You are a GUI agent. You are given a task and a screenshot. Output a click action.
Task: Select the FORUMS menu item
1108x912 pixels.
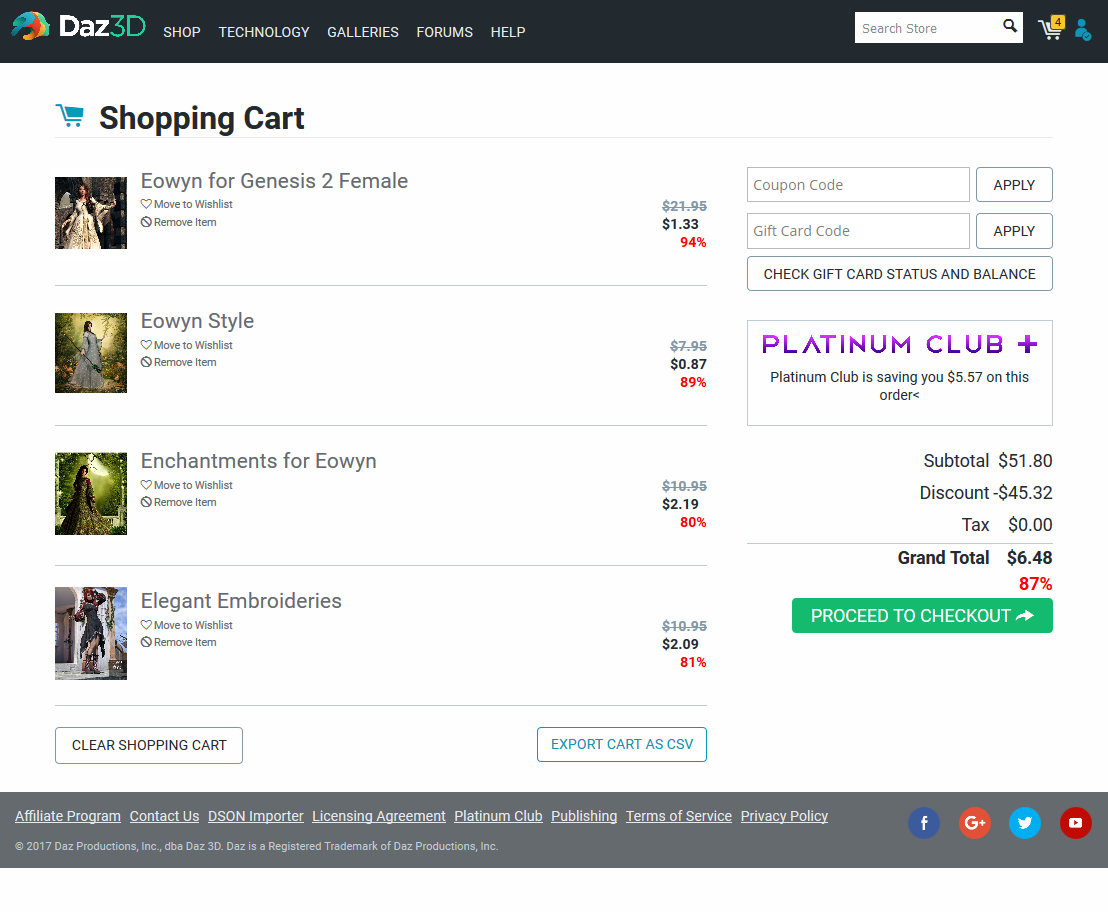[444, 32]
